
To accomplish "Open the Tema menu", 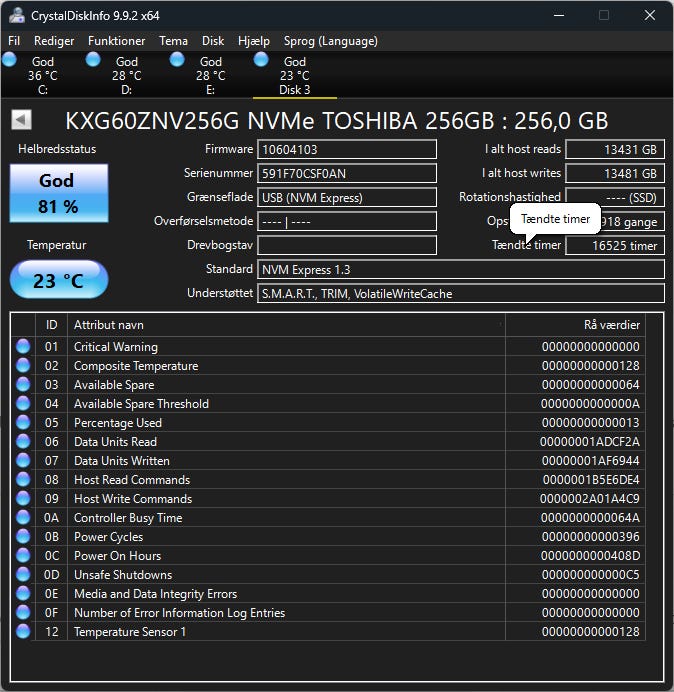I will [173, 41].
